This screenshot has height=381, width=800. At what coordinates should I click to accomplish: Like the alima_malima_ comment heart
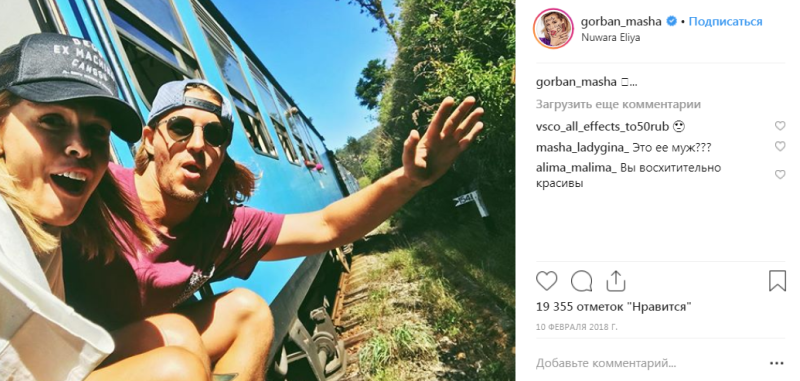click(x=780, y=174)
